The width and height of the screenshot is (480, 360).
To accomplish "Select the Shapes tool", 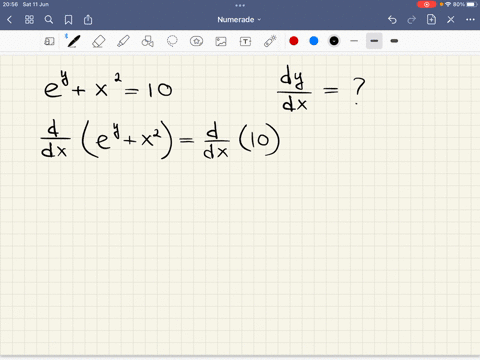I will 147,41.
